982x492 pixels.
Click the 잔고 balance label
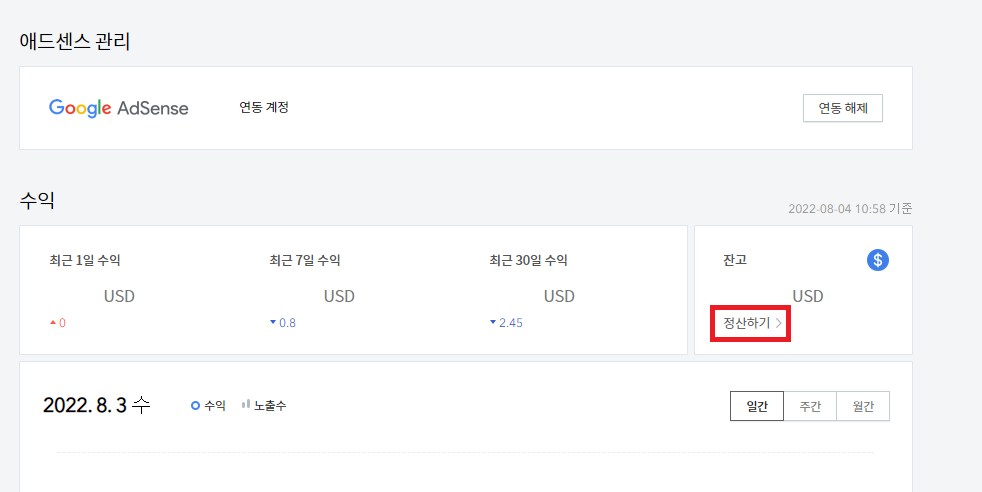coord(735,260)
